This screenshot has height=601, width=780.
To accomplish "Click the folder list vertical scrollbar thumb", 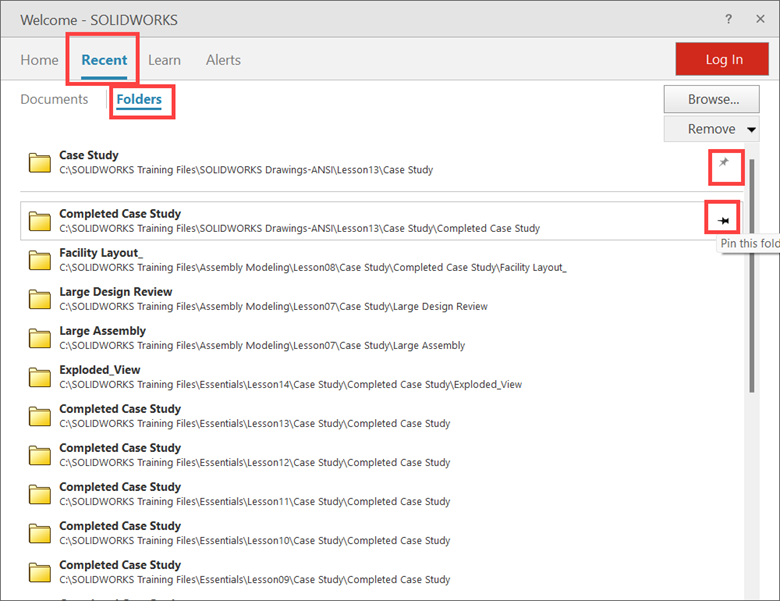I will (752, 276).
